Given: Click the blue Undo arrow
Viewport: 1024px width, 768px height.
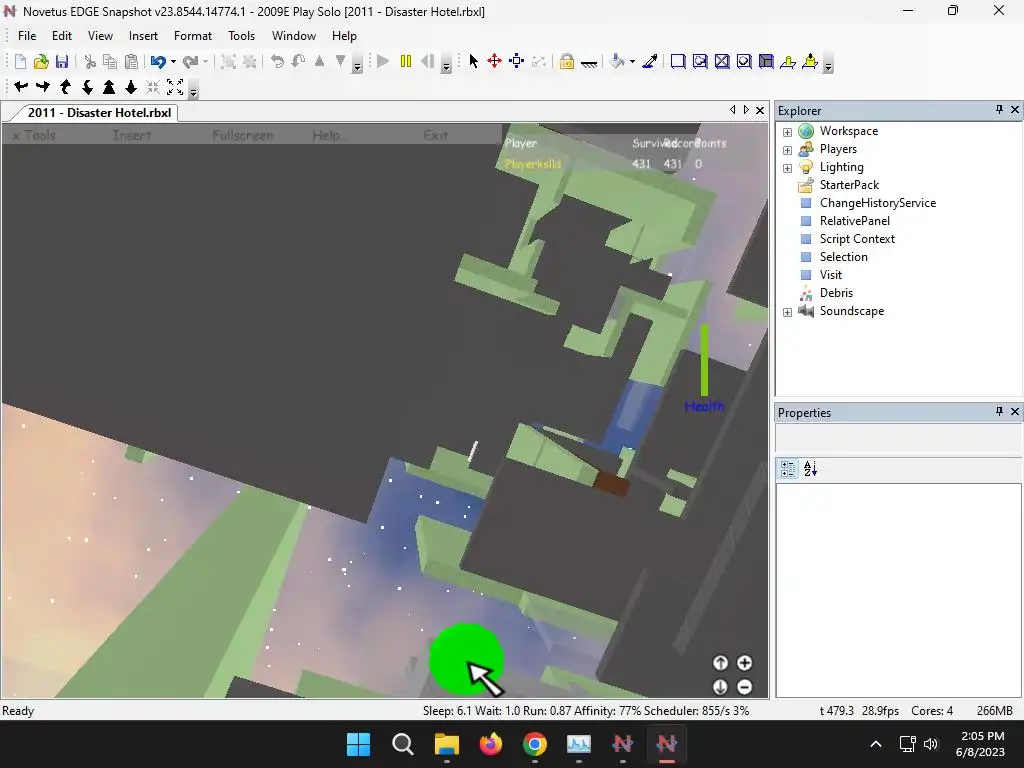Looking at the screenshot, I should click(x=158, y=61).
